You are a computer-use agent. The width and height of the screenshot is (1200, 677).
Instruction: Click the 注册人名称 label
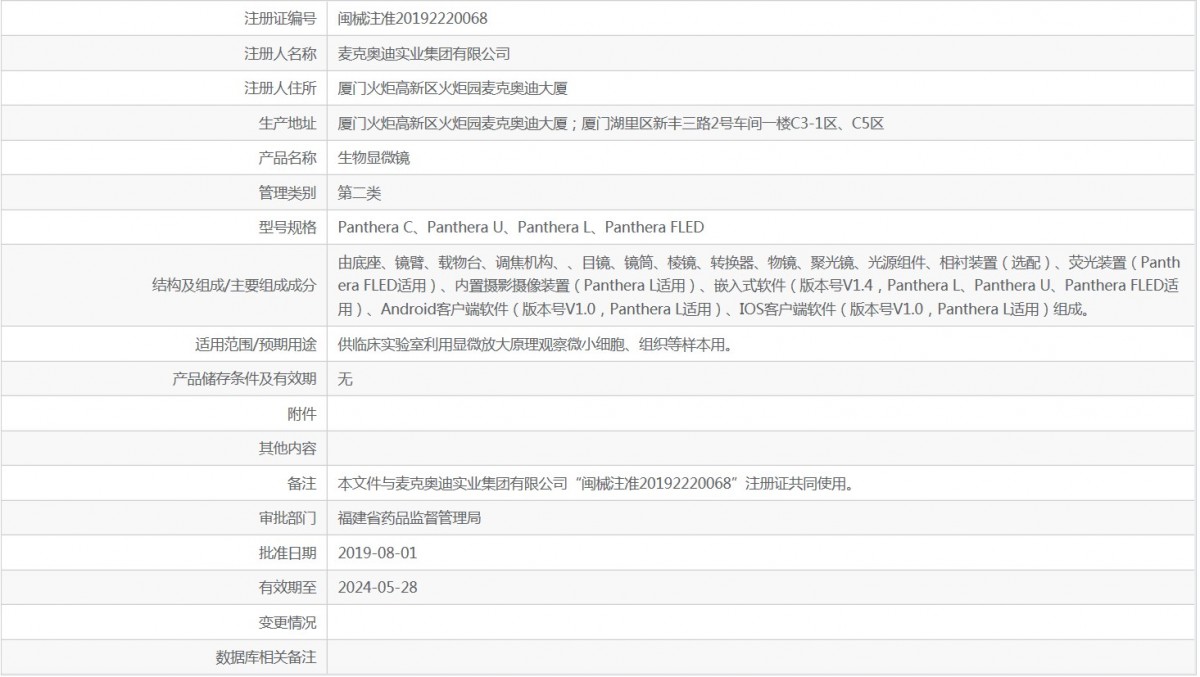280,54
